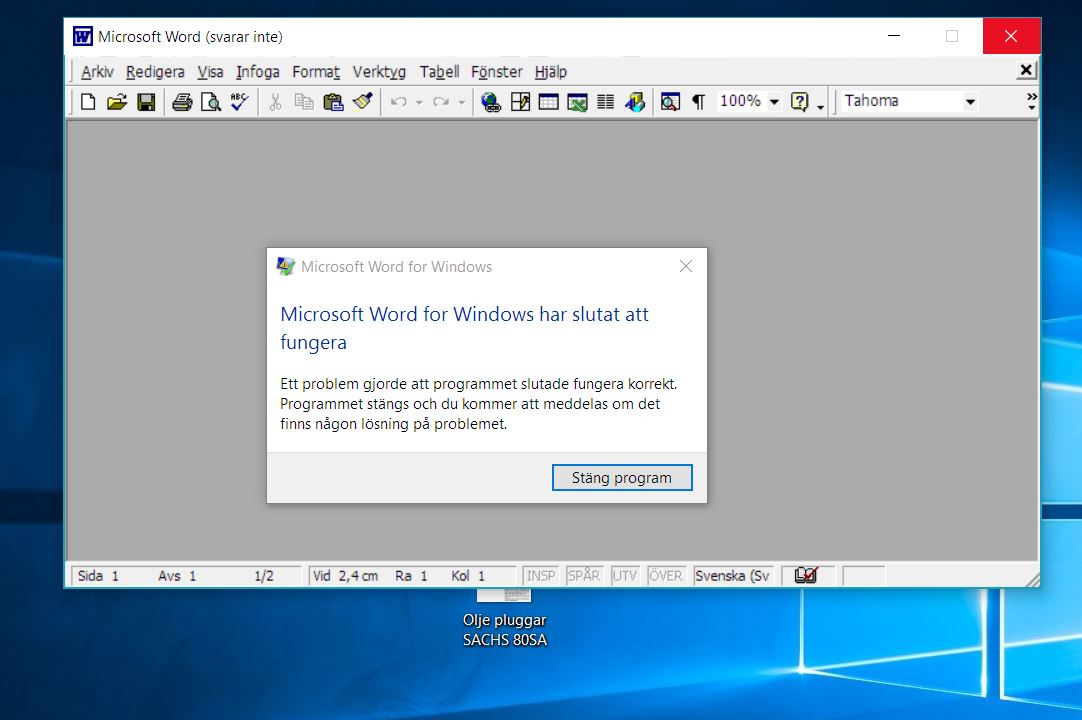The width and height of the screenshot is (1082, 720).
Task: Open the Redigera menu
Action: (155, 72)
